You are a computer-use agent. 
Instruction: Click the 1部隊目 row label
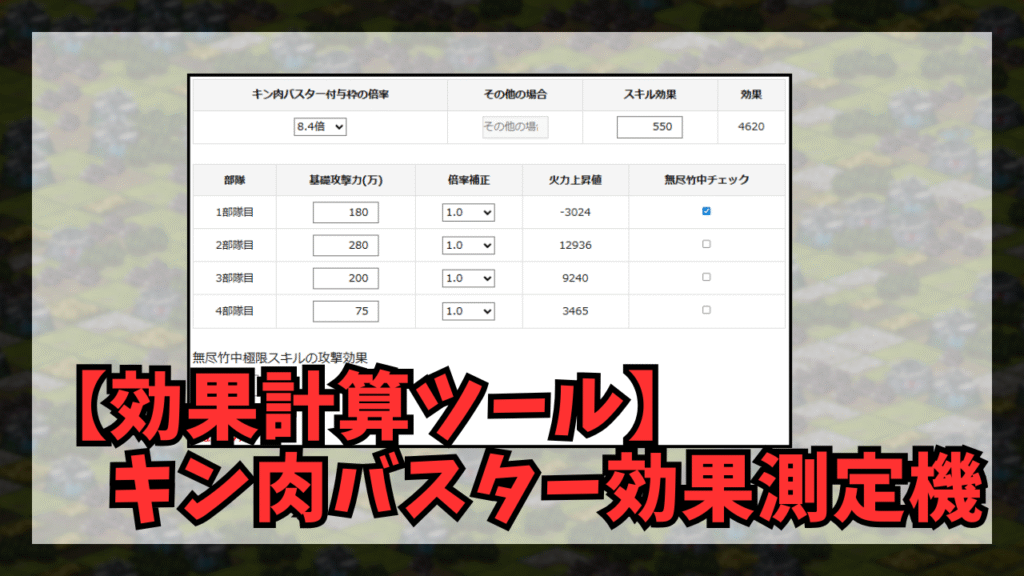pos(234,212)
